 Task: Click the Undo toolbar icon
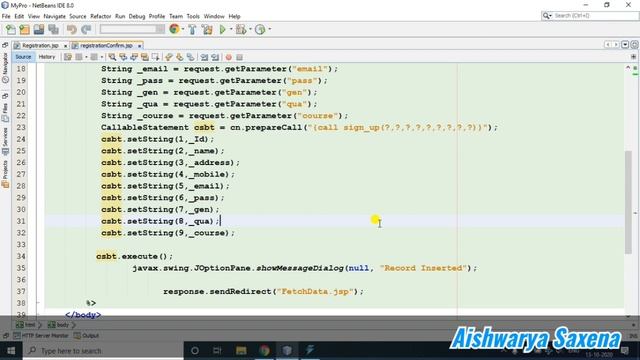72,29
